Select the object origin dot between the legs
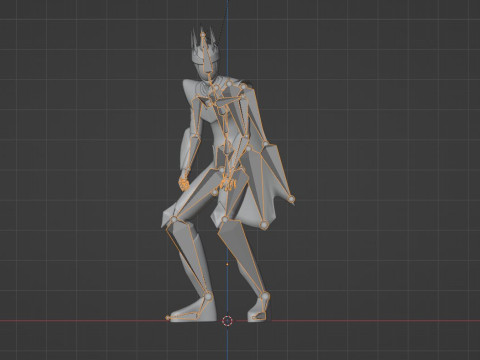This screenshot has height=360, width=480. (x=227, y=264)
